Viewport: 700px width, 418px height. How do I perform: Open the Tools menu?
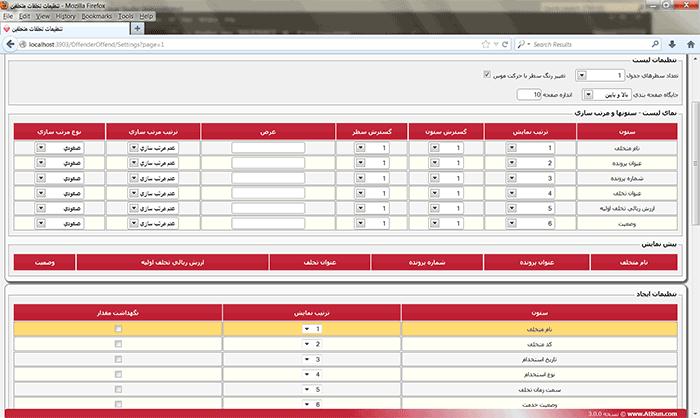click(125, 16)
